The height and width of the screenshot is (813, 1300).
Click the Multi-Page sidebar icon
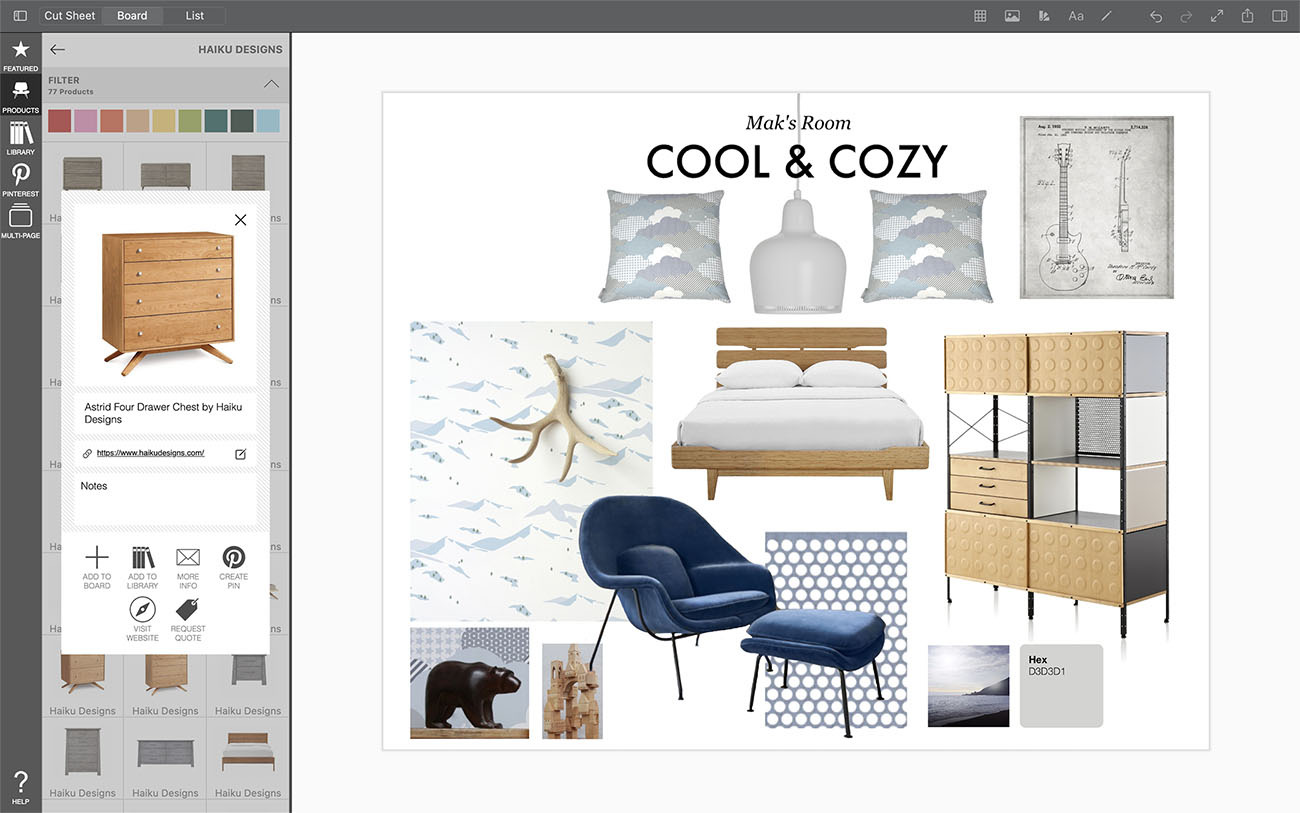(20, 217)
